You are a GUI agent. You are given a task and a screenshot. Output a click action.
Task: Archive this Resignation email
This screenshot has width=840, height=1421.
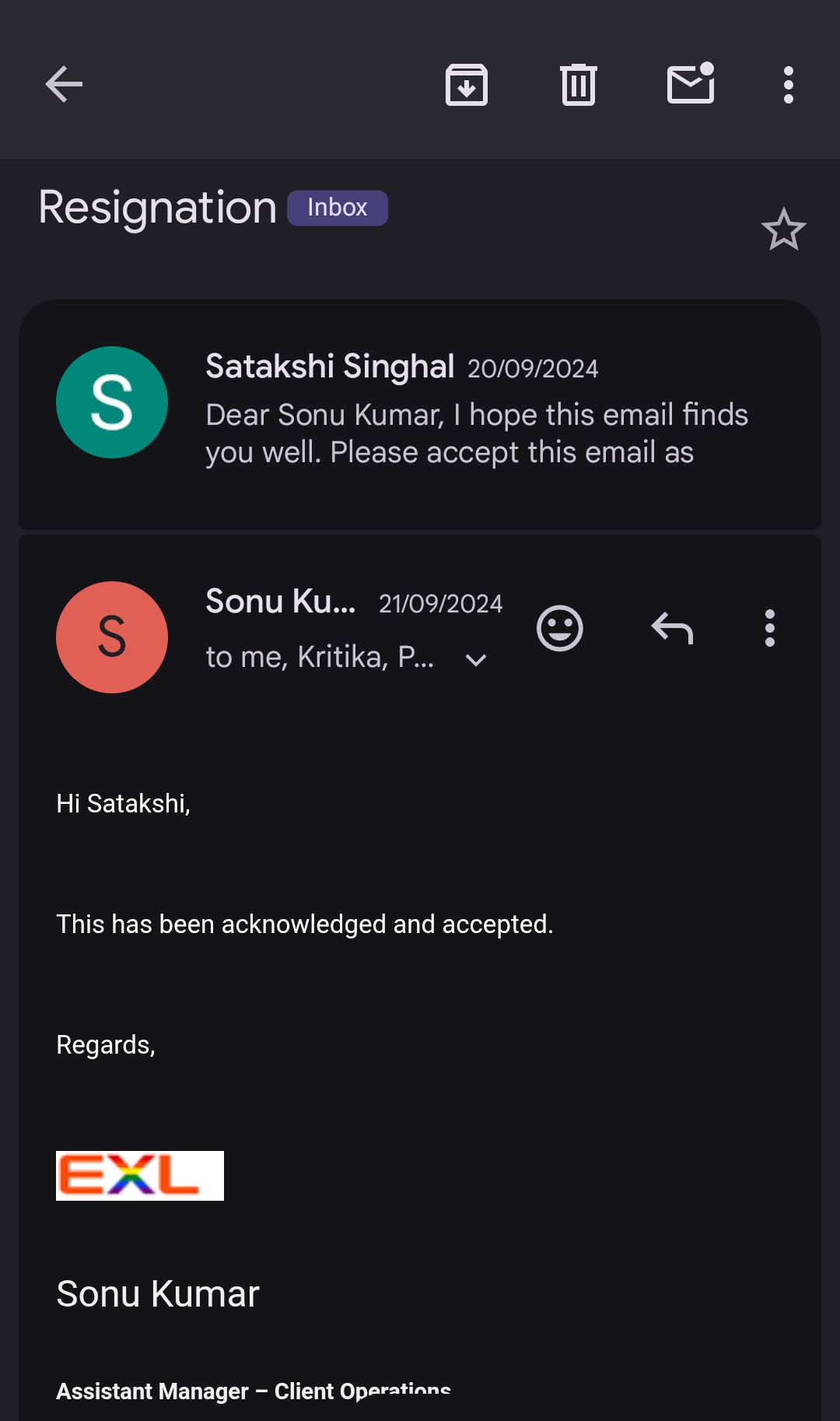click(466, 84)
